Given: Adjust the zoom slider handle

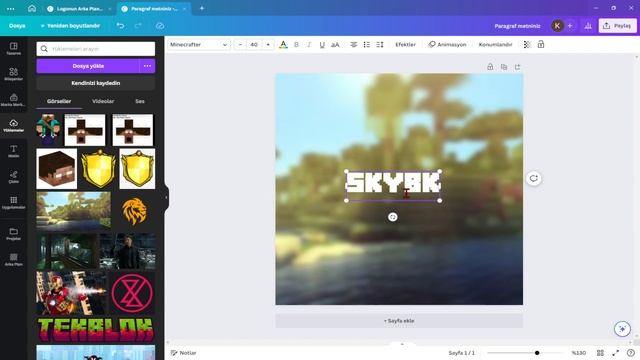Looking at the screenshot, I should pos(537,353).
